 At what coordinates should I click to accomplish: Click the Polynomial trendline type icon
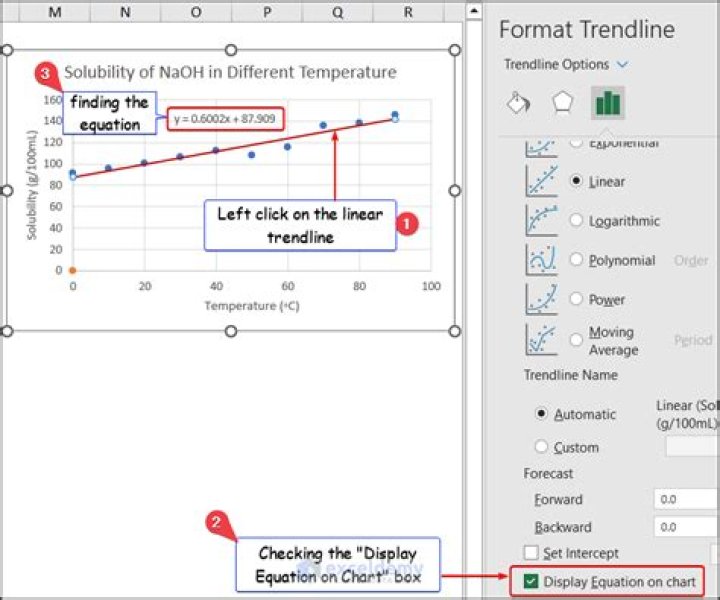pos(542,260)
